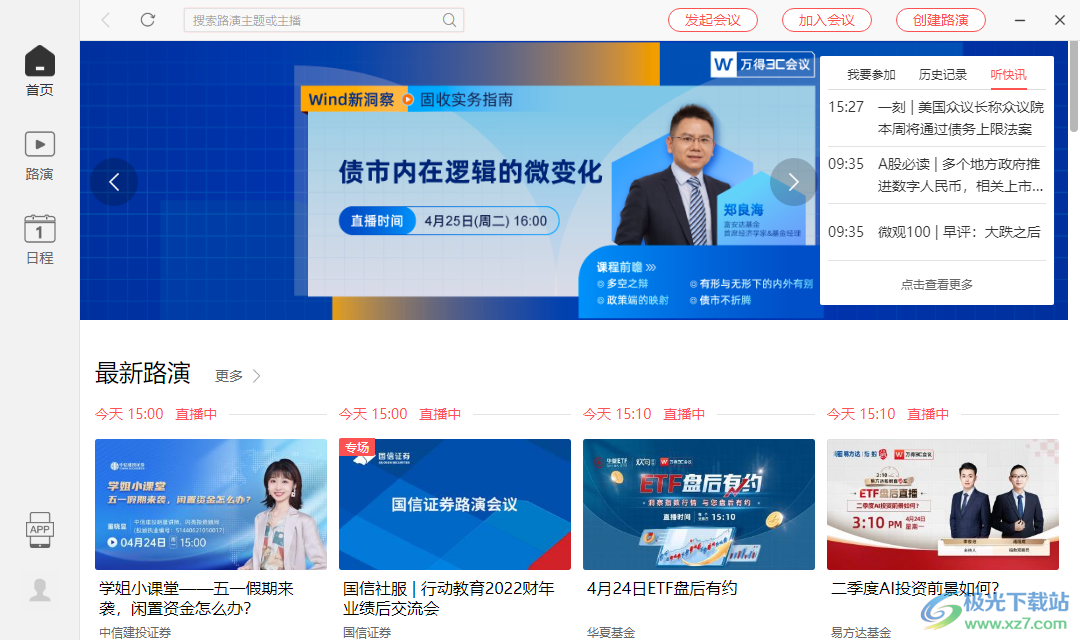The width and height of the screenshot is (1080, 640).
Task: Close the application window
Action: pyautogui.click(x=1060, y=20)
